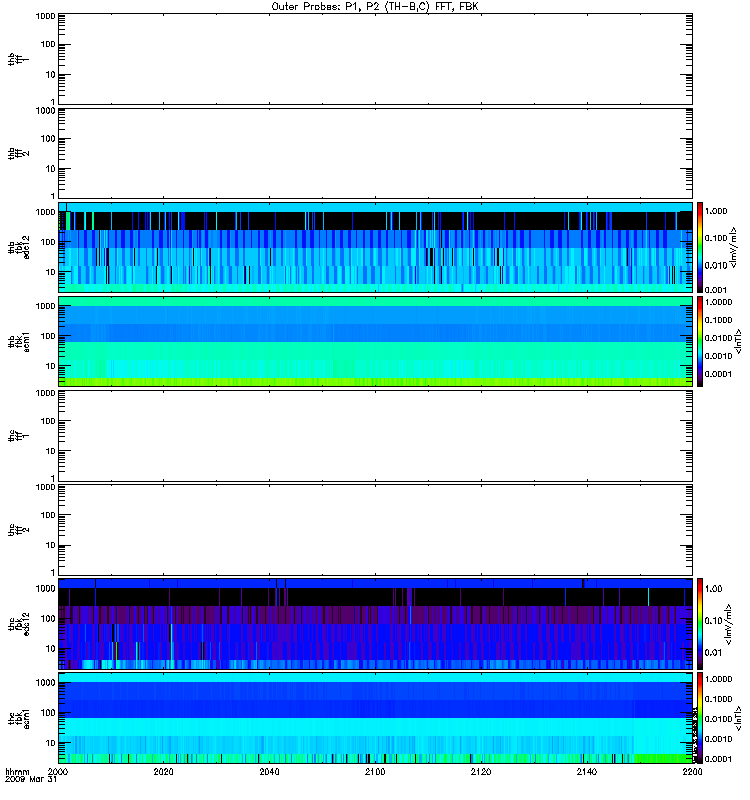Click "1.0000" beside the thb scm1 color bar
Screen dimensions: 750x800
coord(718,302)
